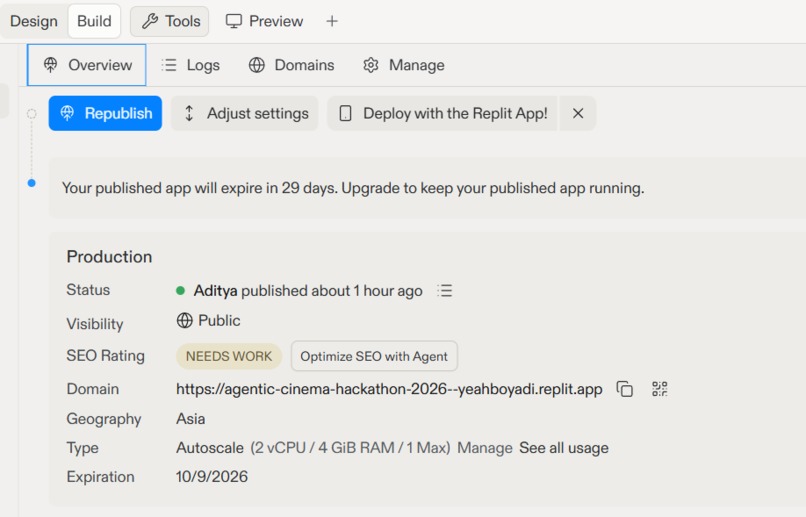Click the expiry notice about 29 days
The image size is (806, 517).
coord(353,188)
